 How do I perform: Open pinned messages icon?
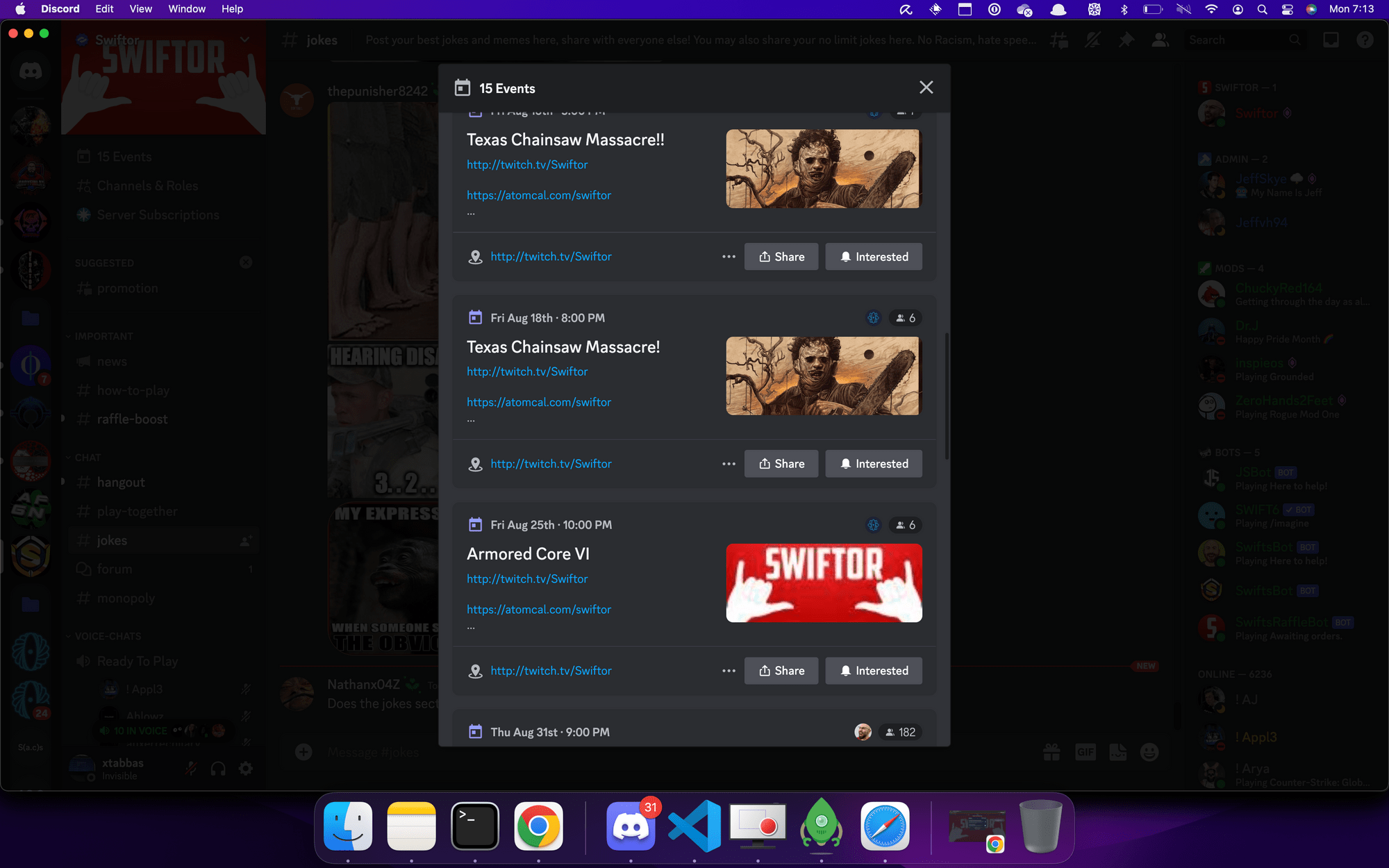1126,40
